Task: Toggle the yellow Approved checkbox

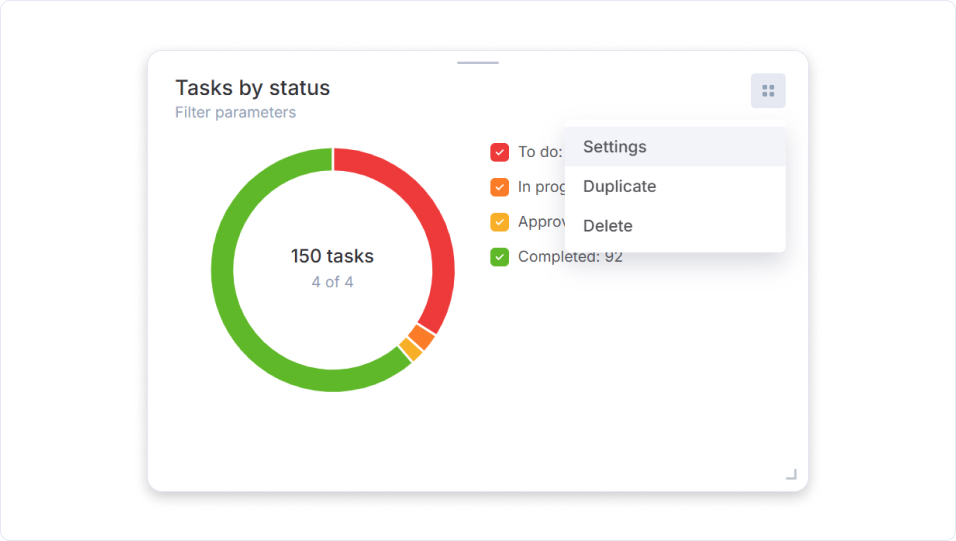Action: 500,222
